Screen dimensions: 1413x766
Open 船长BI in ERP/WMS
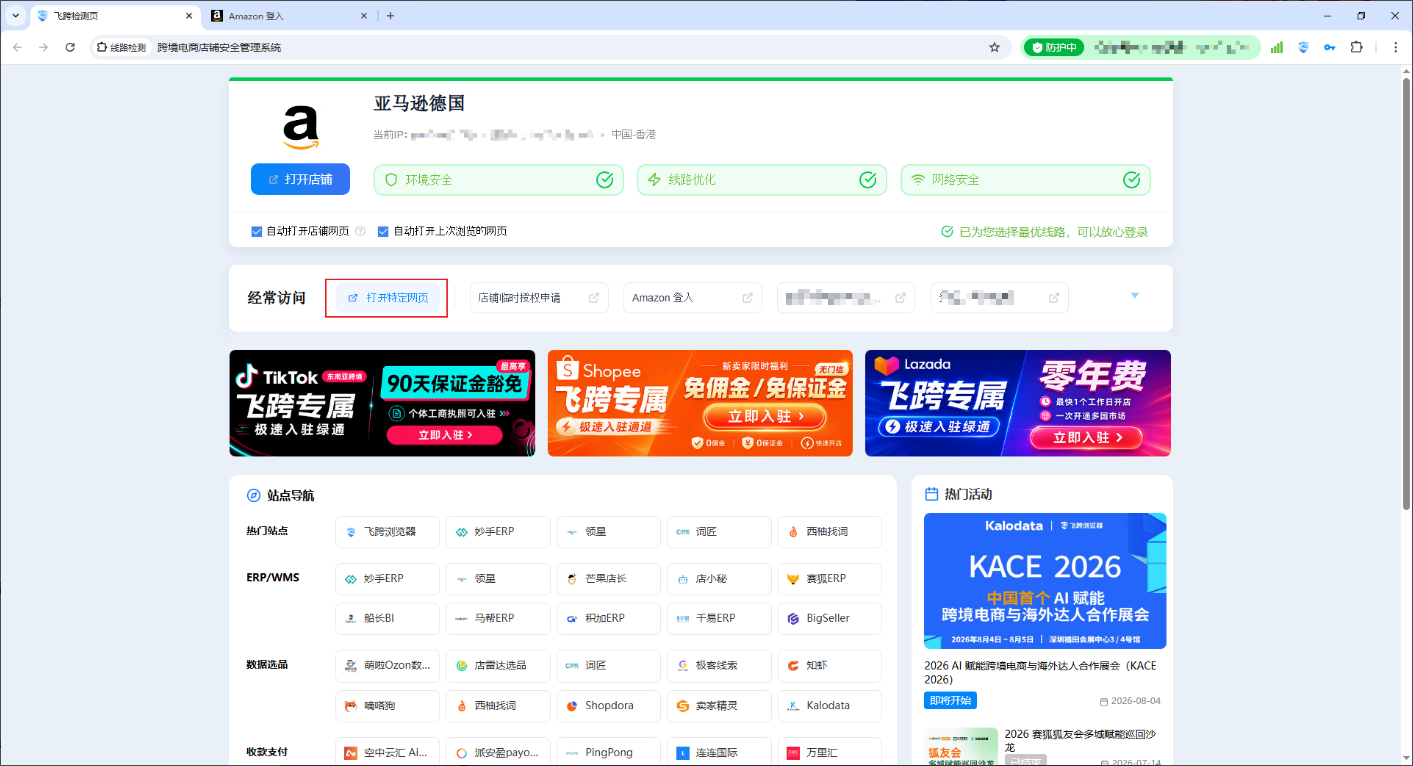[x=387, y=618]
